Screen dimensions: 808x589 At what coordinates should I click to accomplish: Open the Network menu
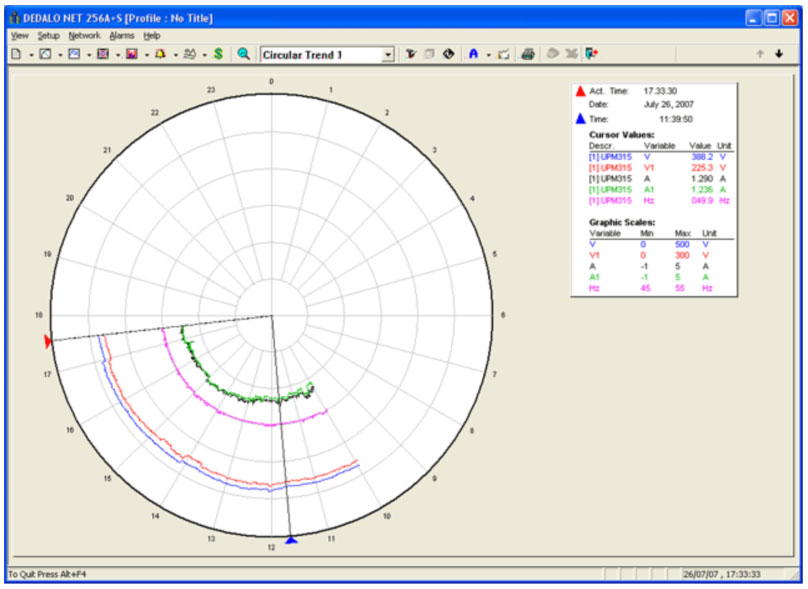[x=85, y=35]
